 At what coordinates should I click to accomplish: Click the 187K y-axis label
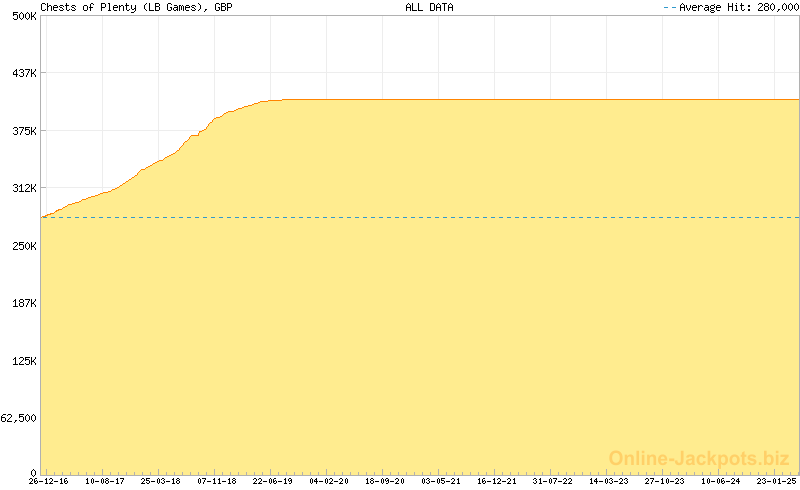(24, 303)
